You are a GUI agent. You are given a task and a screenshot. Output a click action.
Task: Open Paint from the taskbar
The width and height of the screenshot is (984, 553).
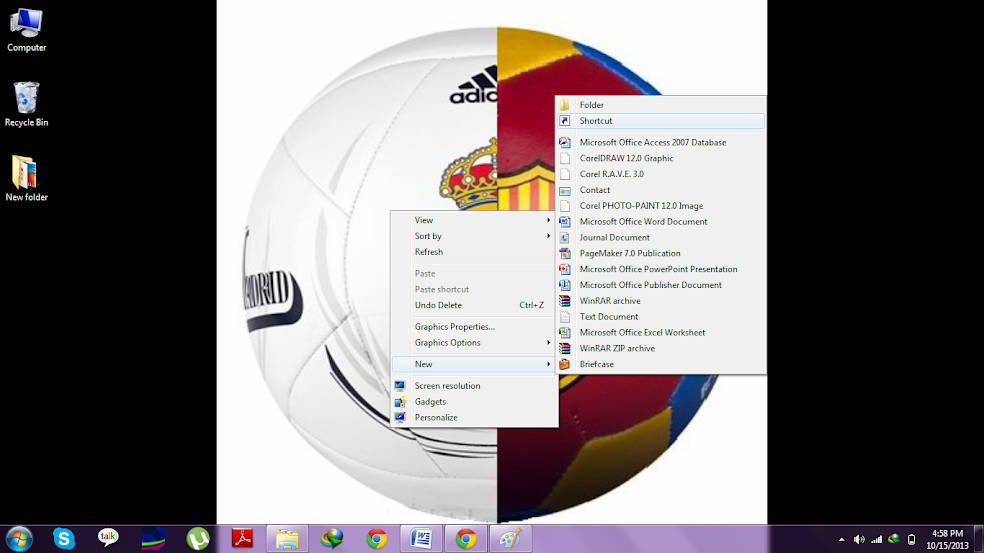(x=510, y=539)
